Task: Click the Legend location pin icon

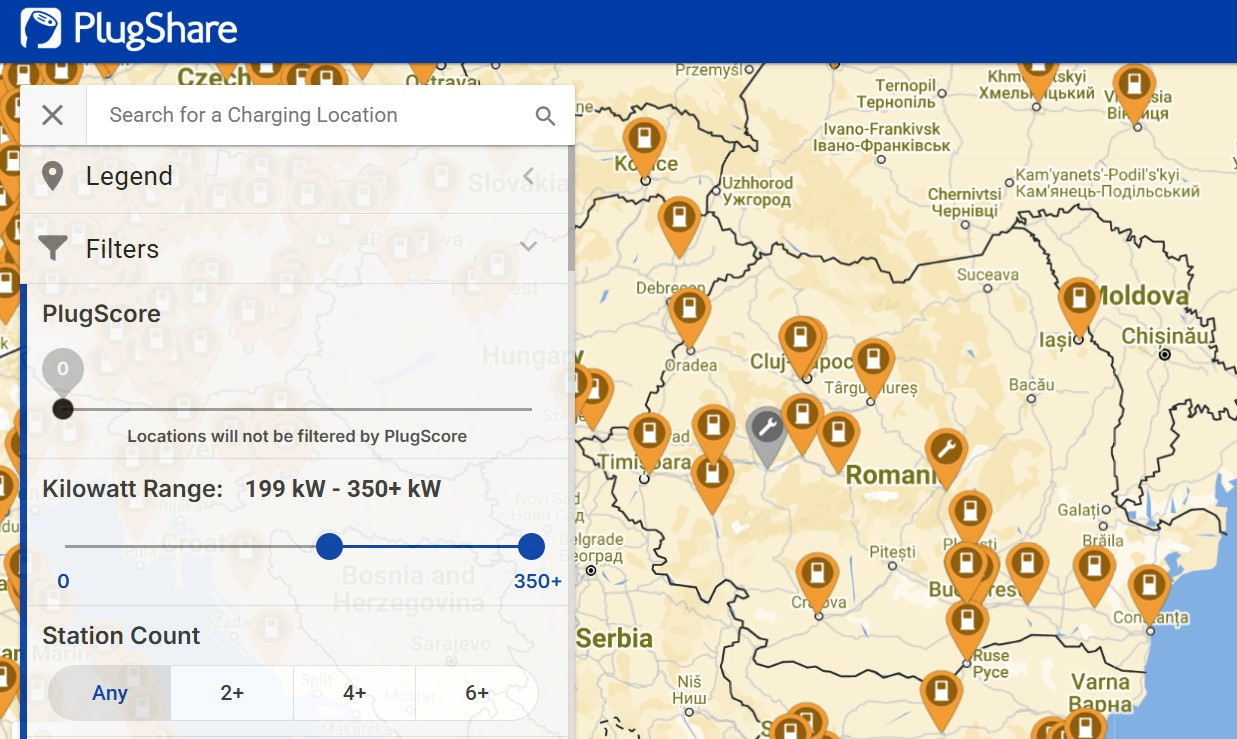Action: point(53,177)
